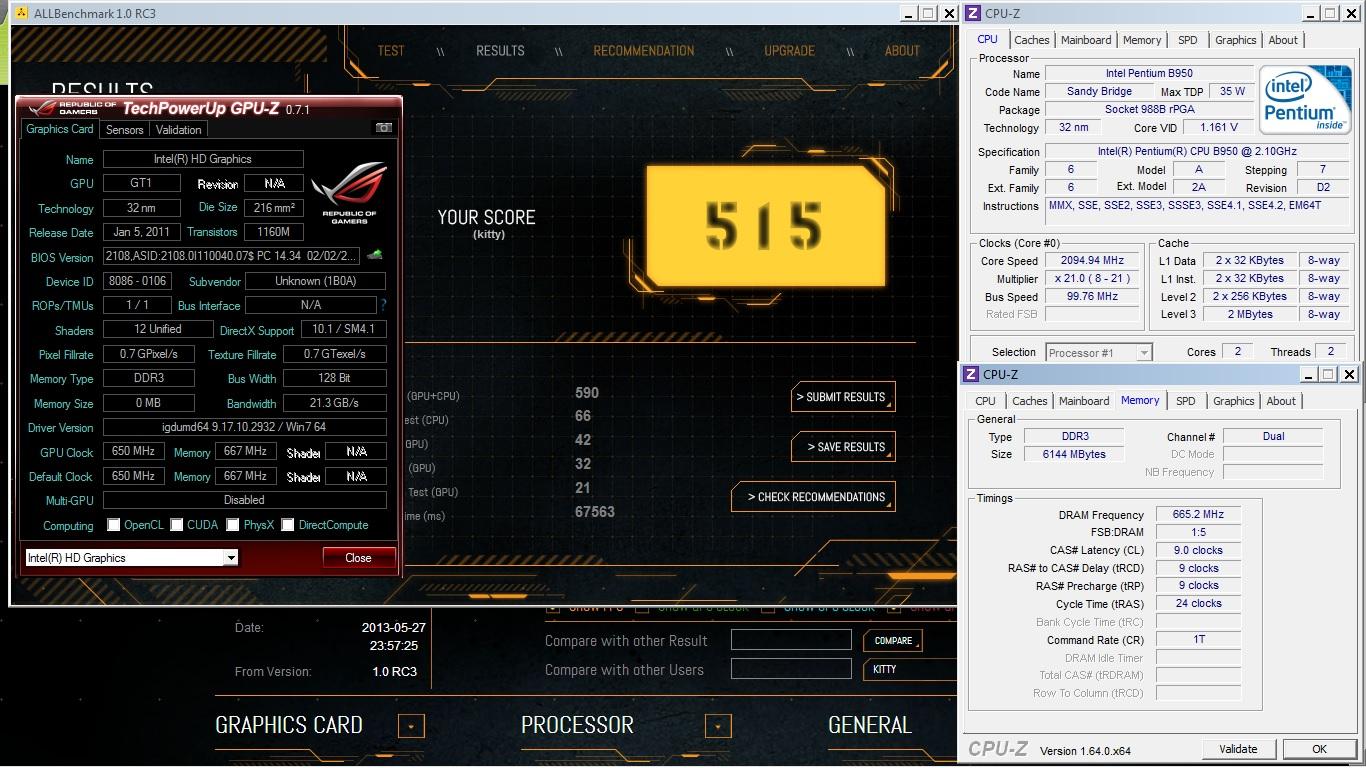The width and height of the screenshot is (1366, 768).
Task: Click the Republic of Gamers logo in GPU-Z
Action: [x=348, y=192]
